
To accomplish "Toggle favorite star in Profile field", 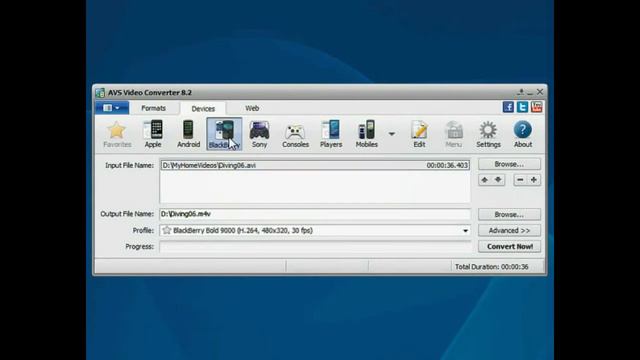I will tap(167, 230).
